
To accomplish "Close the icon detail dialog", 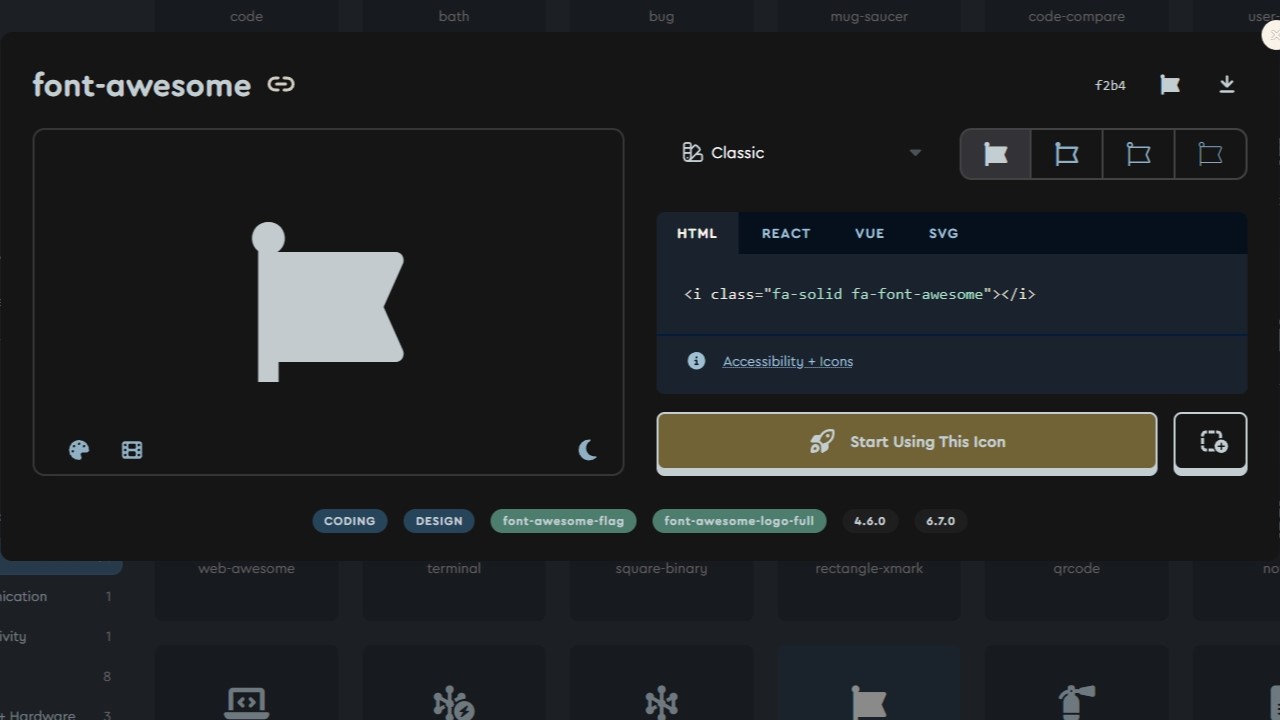I will pyautogui.click(x=1272, y=35).
